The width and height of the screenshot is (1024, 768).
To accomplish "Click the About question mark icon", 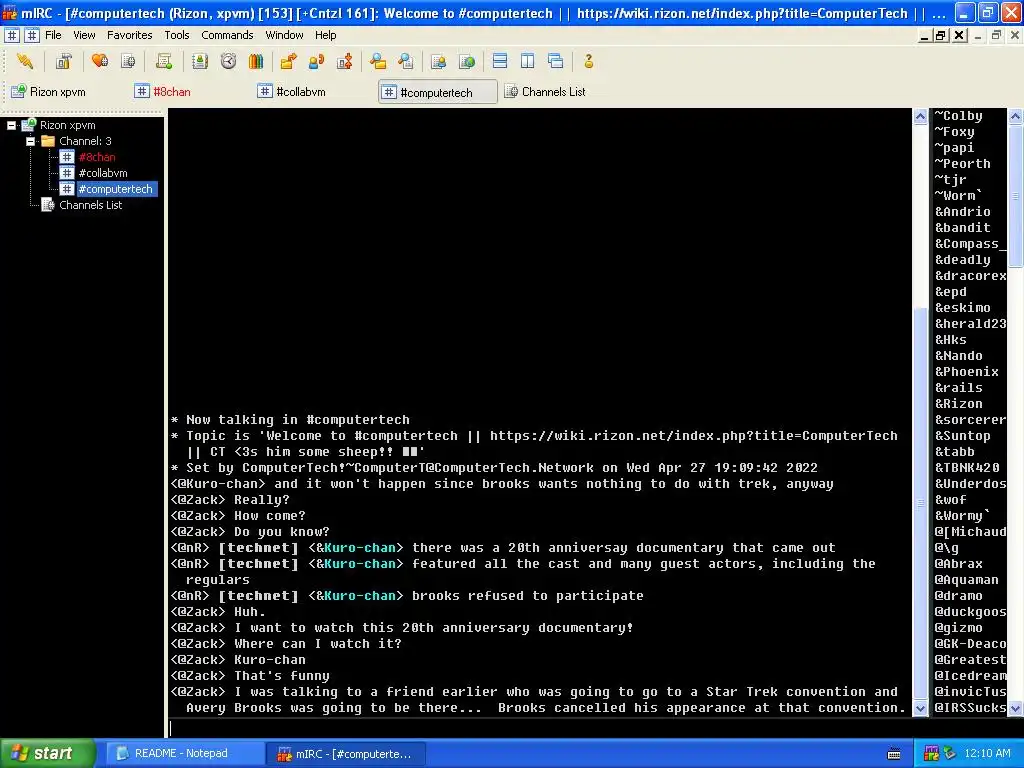I will coord(588,61).
